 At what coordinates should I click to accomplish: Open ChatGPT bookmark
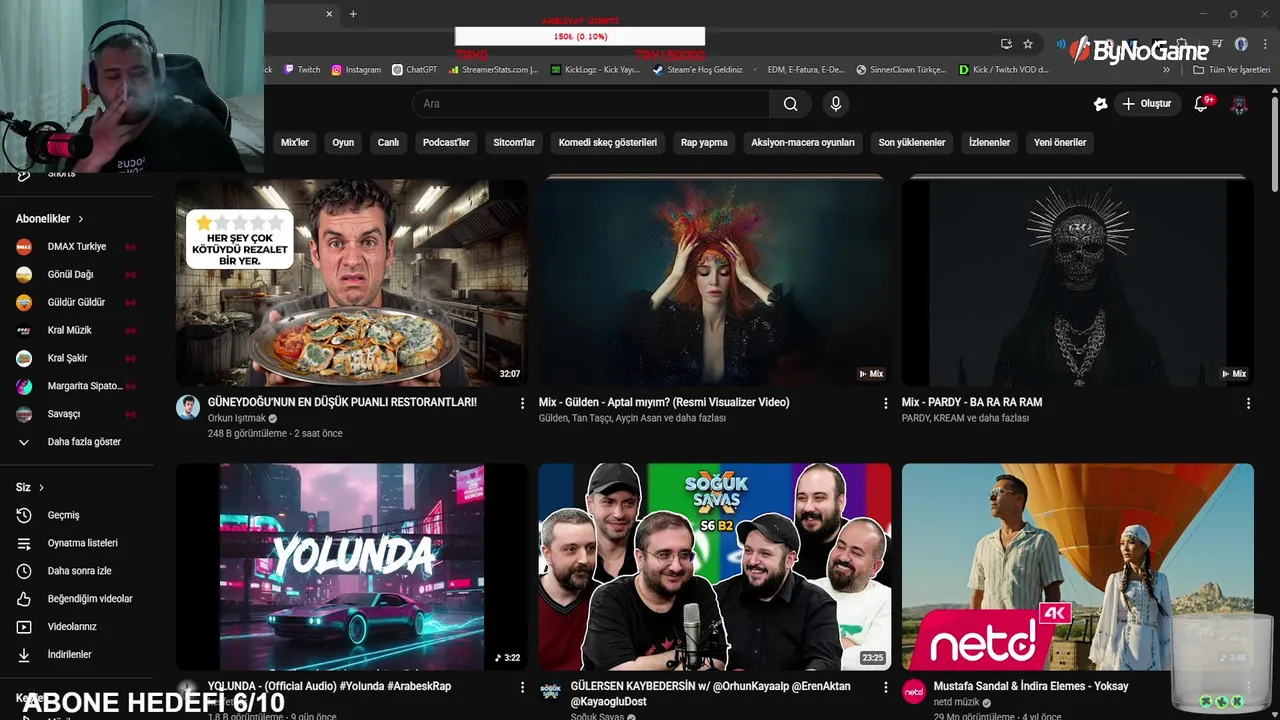coord(415,70)
